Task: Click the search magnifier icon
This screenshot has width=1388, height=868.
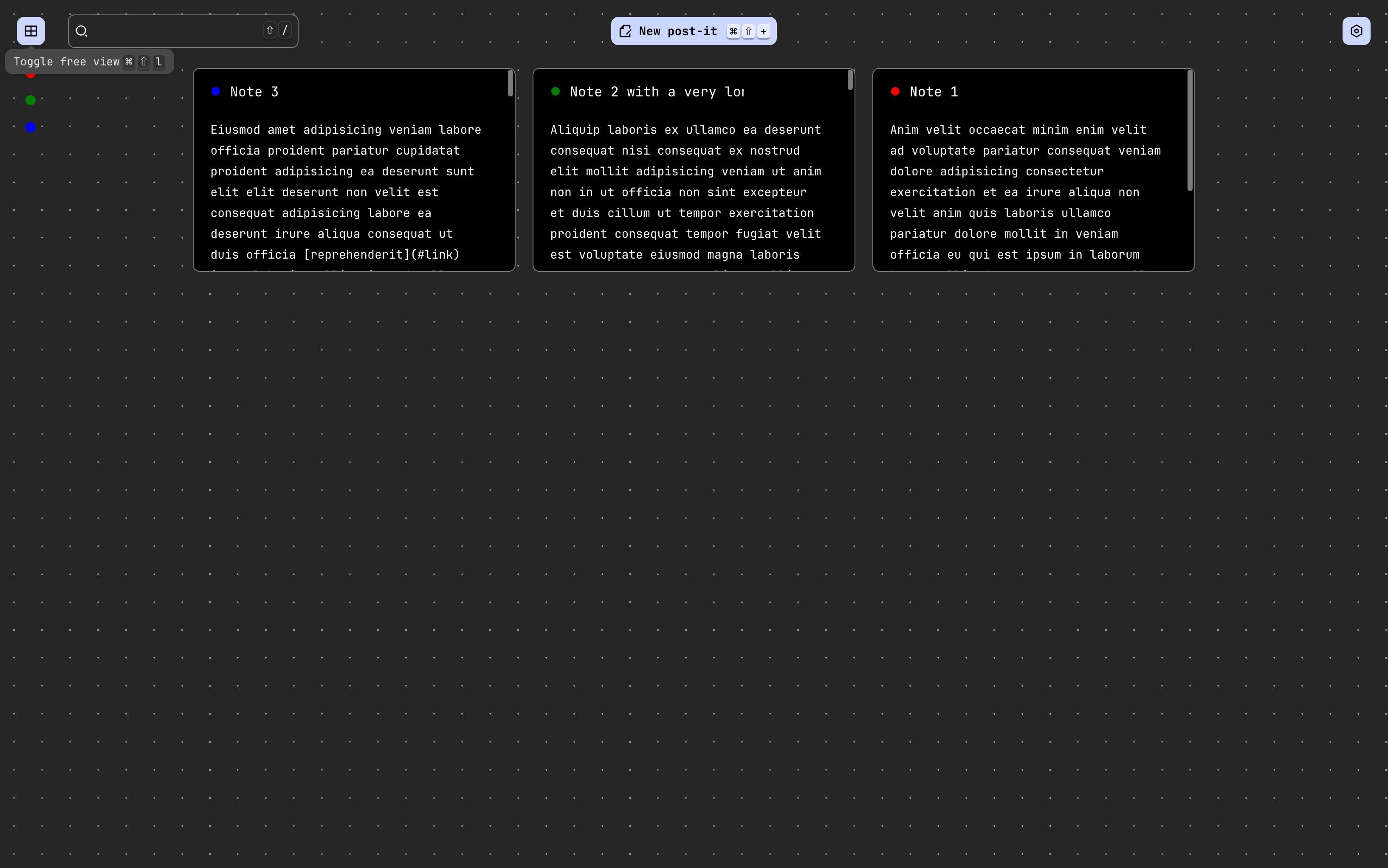Action: click(x=82, y=31)
